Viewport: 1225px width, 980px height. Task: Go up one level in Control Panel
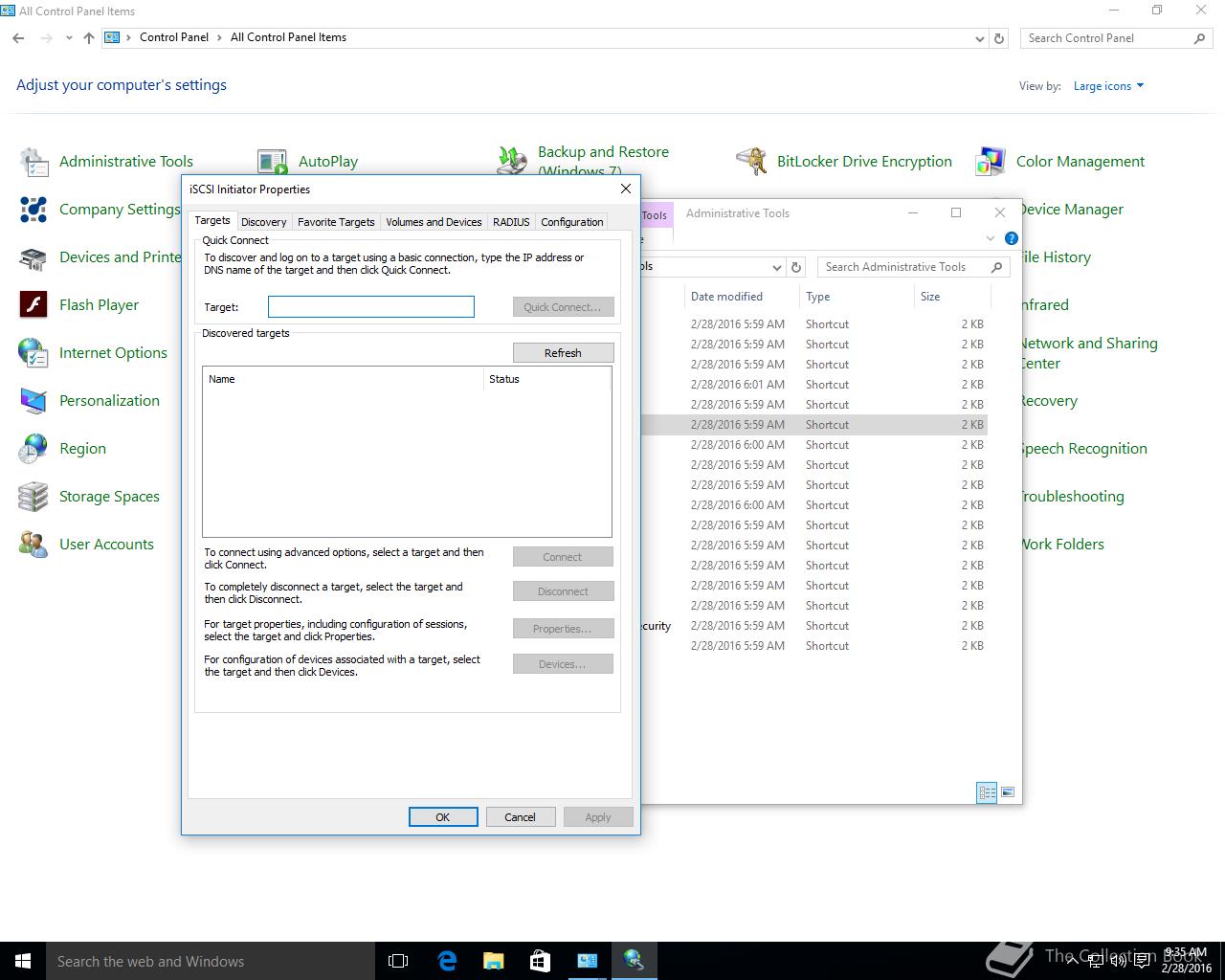[x=89, y=38]
